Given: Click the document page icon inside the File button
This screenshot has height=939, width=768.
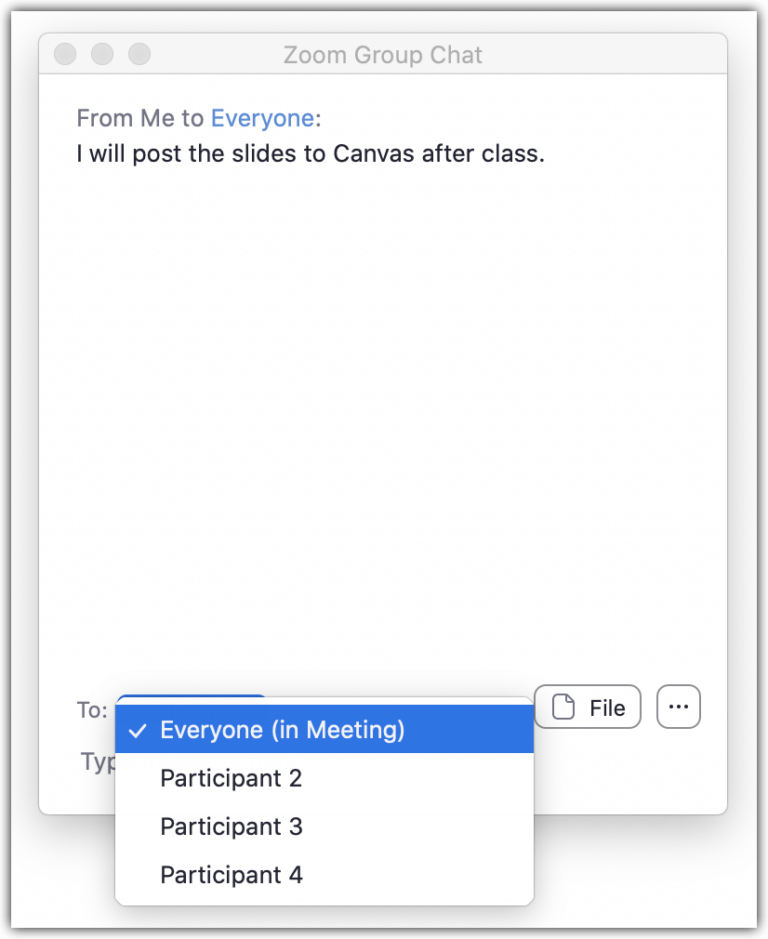Looking at the screenshot, I should (x=564, y=706).
